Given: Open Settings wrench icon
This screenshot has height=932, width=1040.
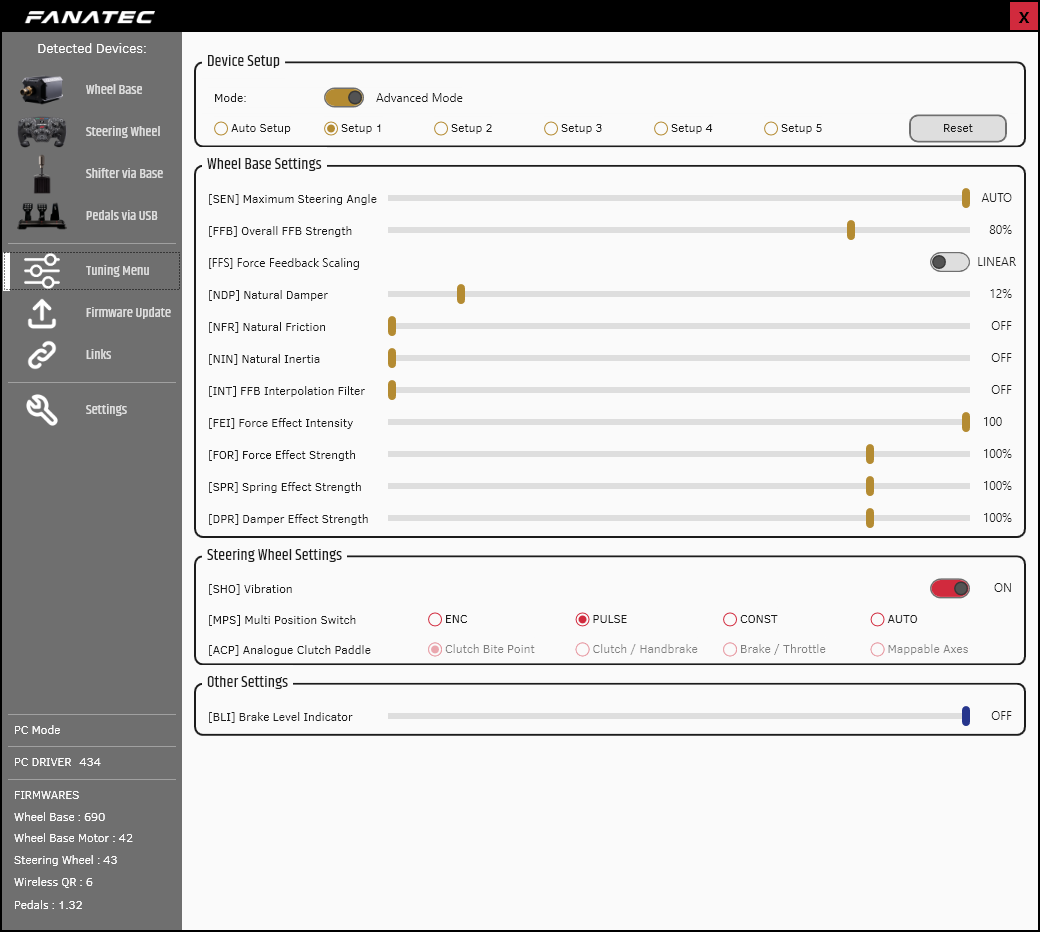Looking at the screenshot, I should (42, 410).
